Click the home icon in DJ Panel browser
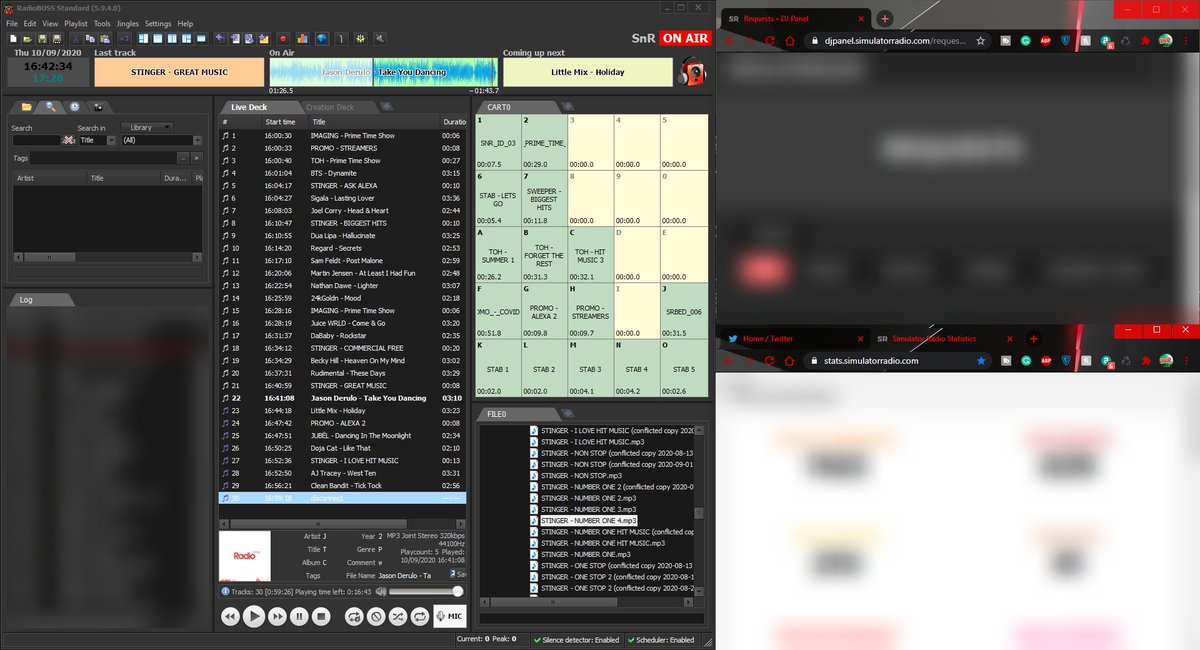This screenshot has width=1200, height=650. tap(791, 41)
